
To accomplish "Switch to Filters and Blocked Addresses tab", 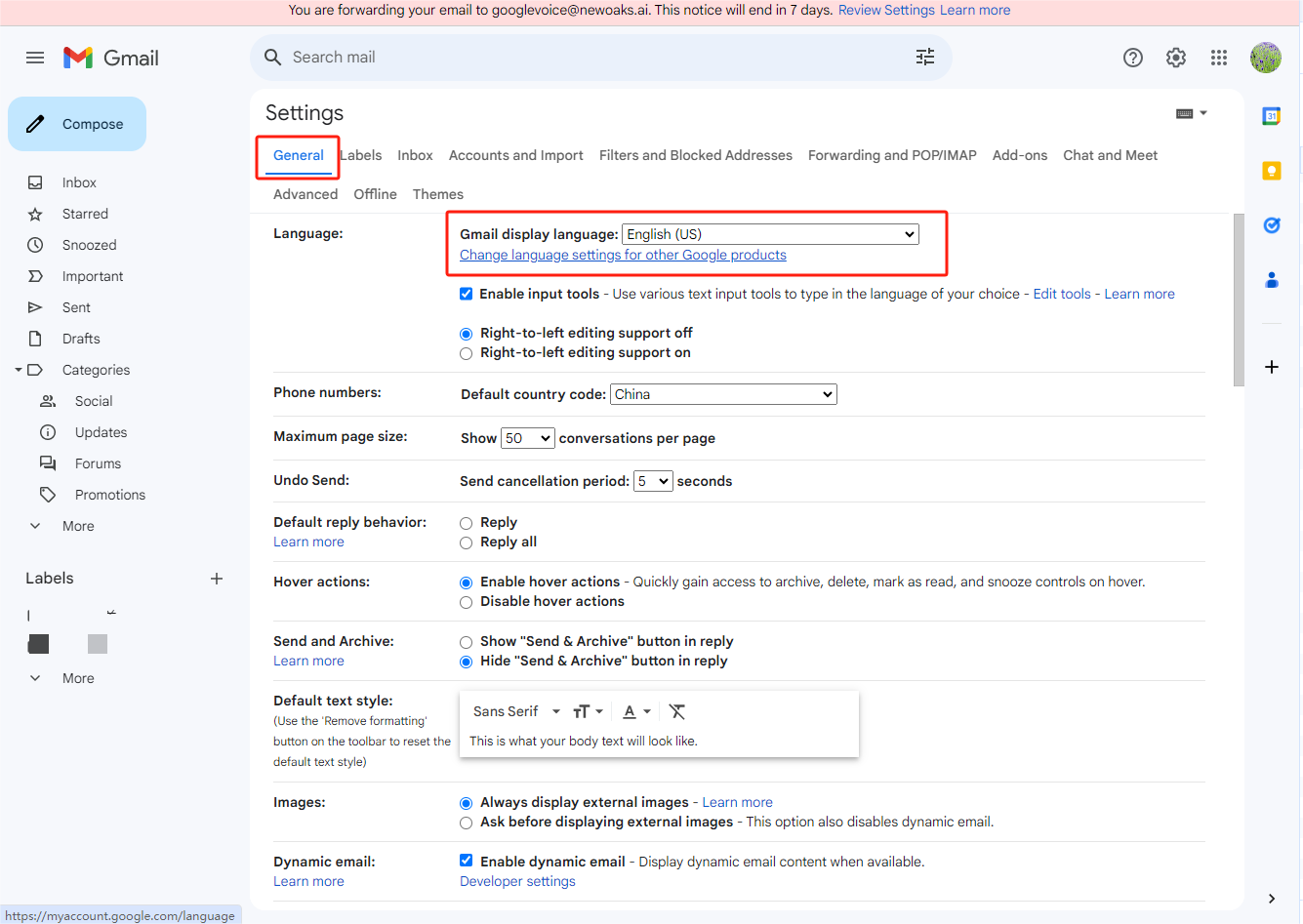I will pyautogui.click(x=695, y=155).
